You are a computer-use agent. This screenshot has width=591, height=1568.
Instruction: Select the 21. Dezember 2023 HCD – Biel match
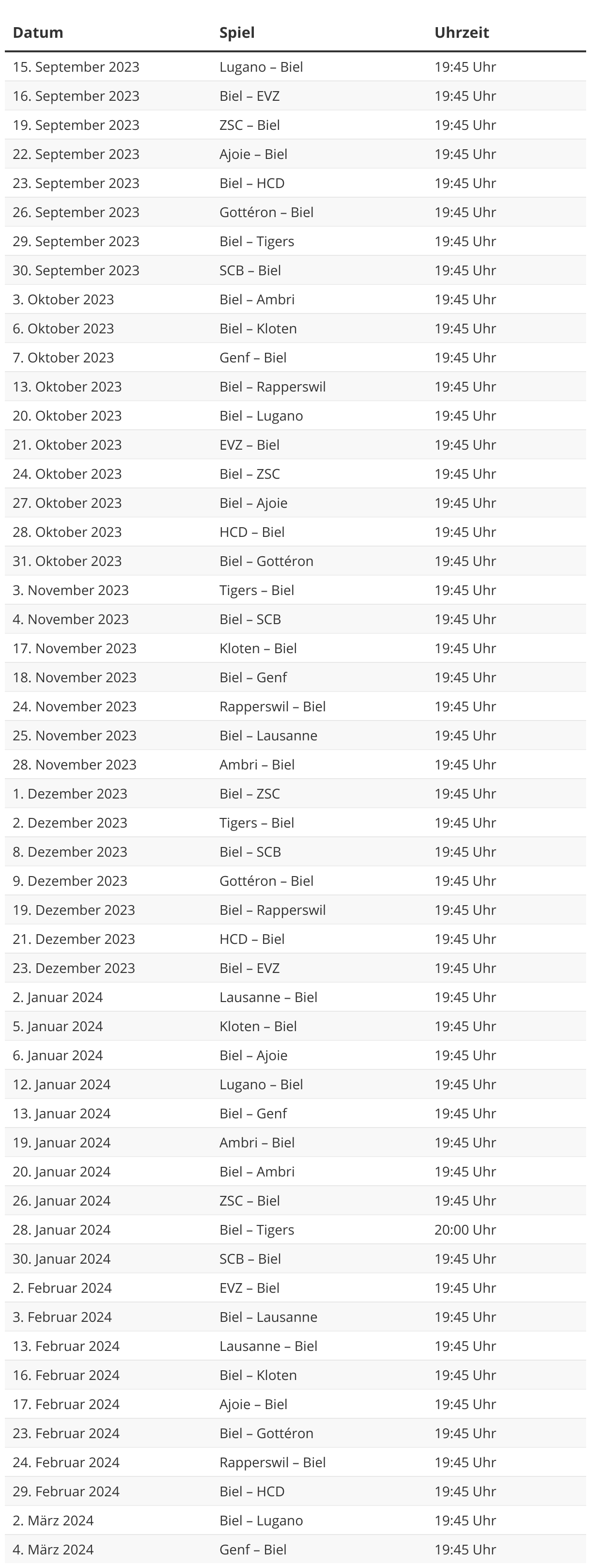[252, 939]
